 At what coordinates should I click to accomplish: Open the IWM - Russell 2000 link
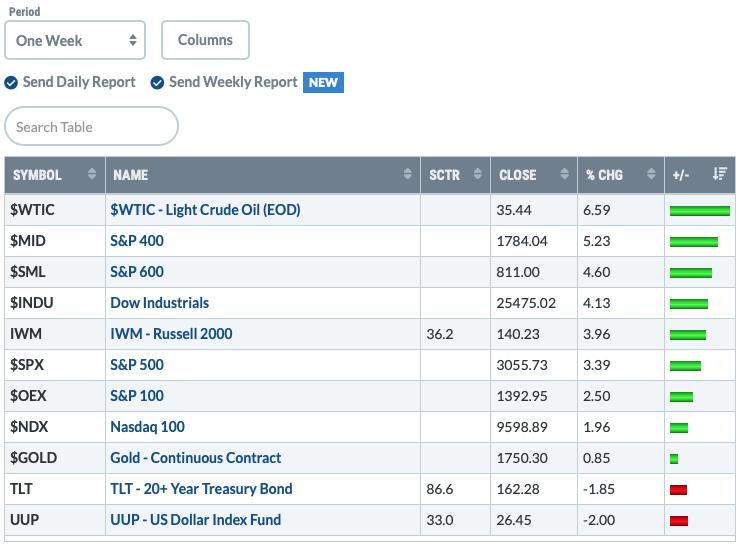[171, 334]
